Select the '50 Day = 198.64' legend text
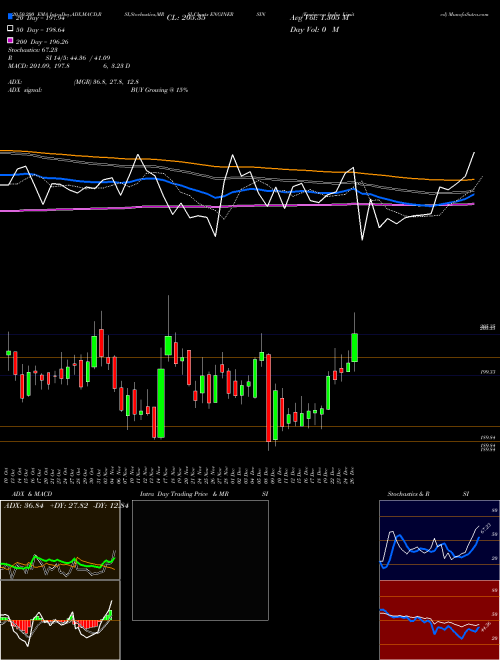 click(x=40, y=30)
